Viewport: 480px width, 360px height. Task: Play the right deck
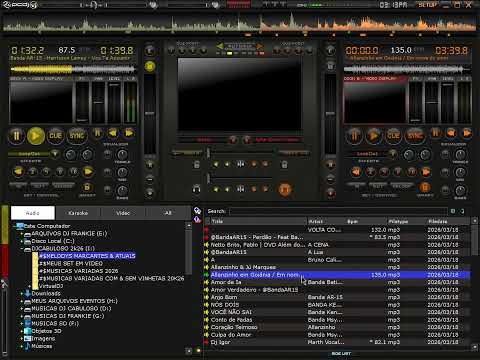pyautogui.click(x=373, y=136)
